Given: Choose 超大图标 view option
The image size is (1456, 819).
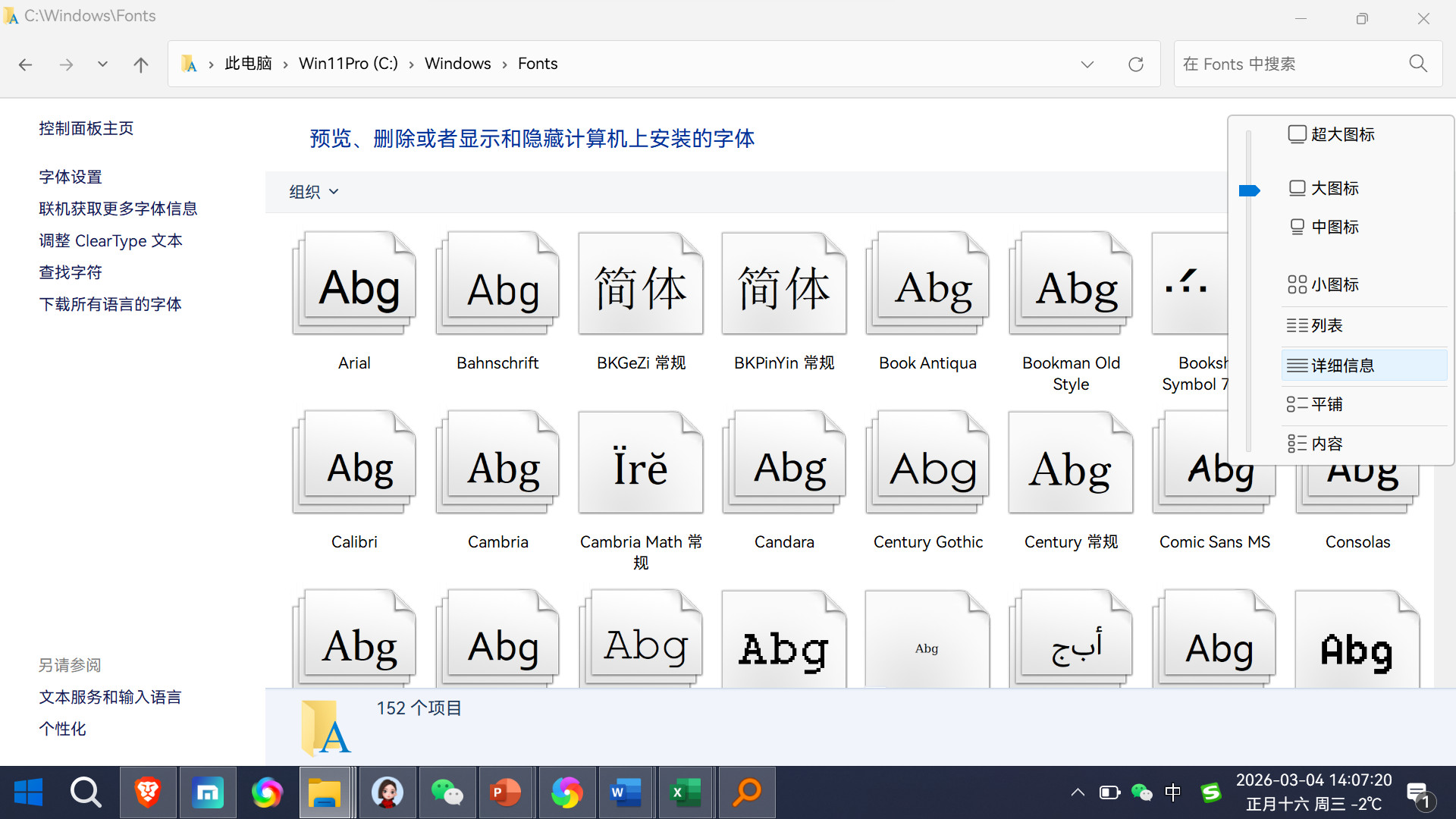Looking at the screenshot, I should 1342,134.
